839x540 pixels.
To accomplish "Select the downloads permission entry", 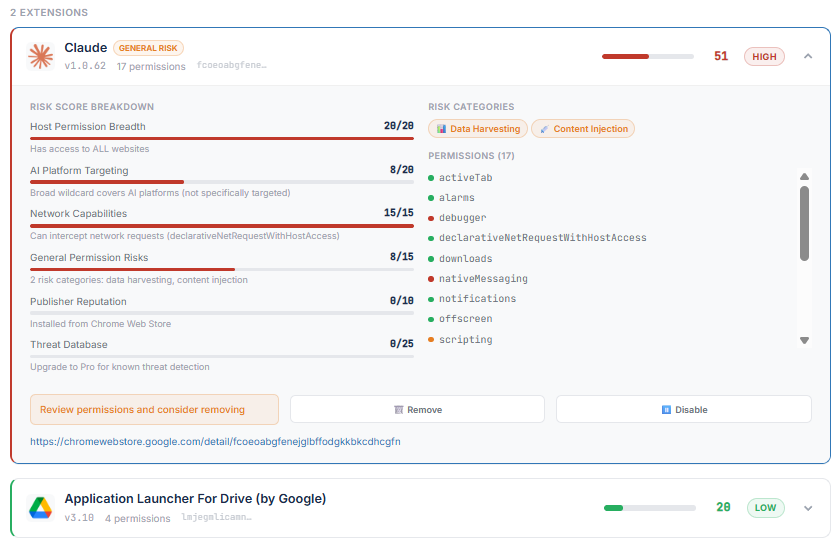I will point(460,258).
